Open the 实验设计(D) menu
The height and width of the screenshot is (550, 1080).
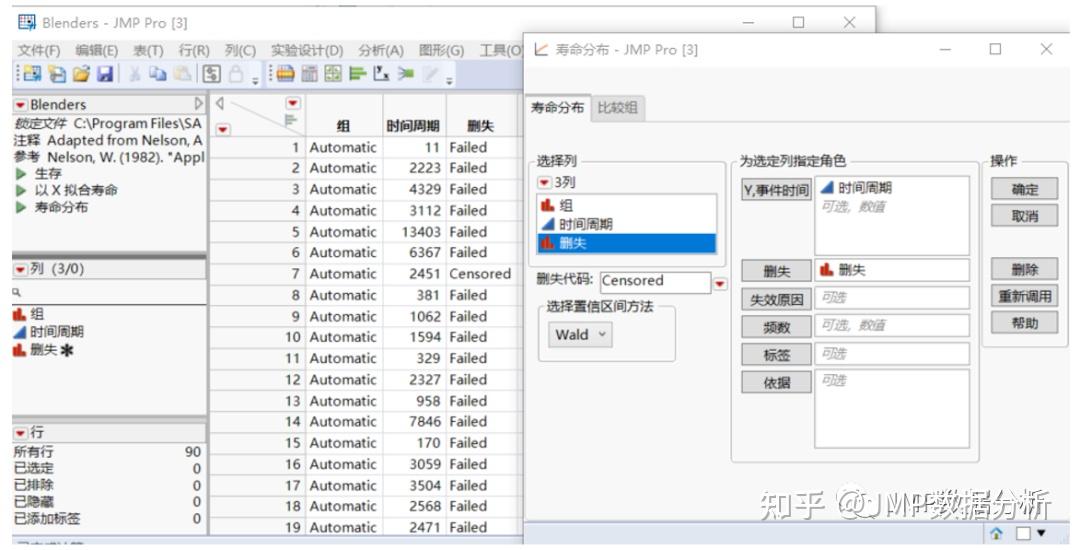(307, 51)
